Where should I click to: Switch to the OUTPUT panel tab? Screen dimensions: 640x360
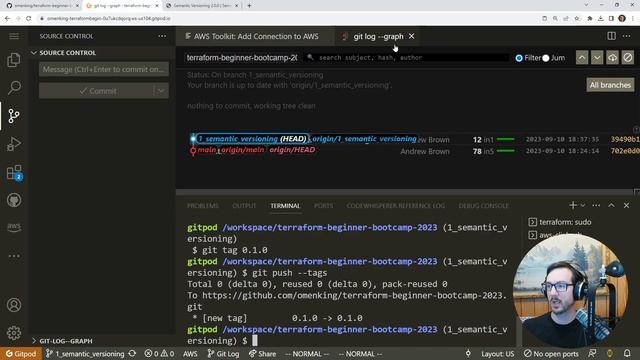point(244,206)
